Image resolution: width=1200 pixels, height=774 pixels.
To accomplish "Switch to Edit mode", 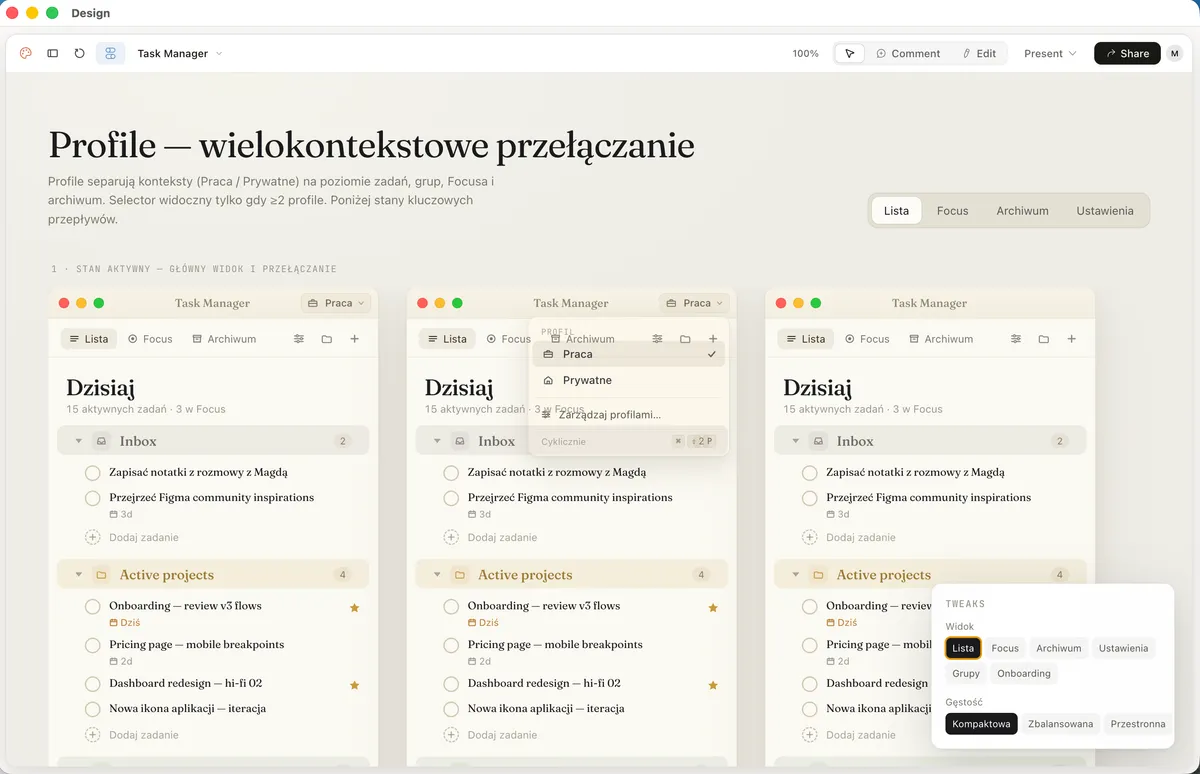I will (x=979, y=53).
